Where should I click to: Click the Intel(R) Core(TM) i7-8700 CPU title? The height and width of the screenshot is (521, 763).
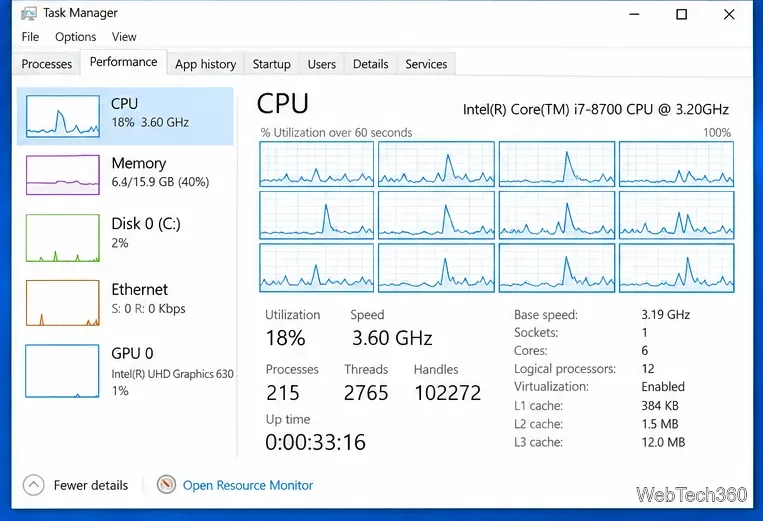pos(596,109)
